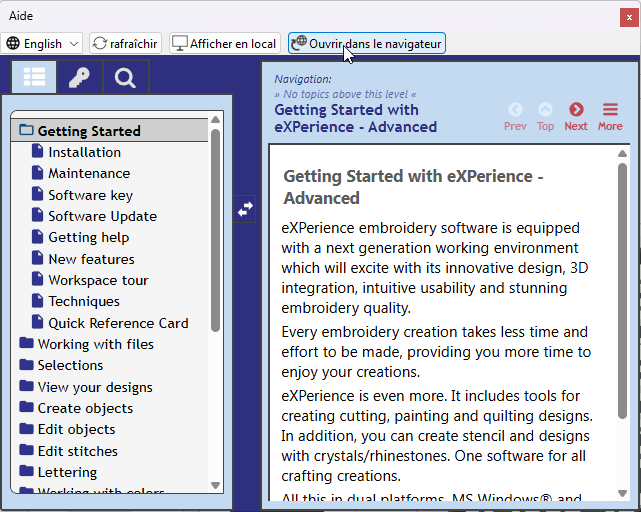Open the Workspace tour page icon
Screen dimensions: 641x512
coord(38,280)
